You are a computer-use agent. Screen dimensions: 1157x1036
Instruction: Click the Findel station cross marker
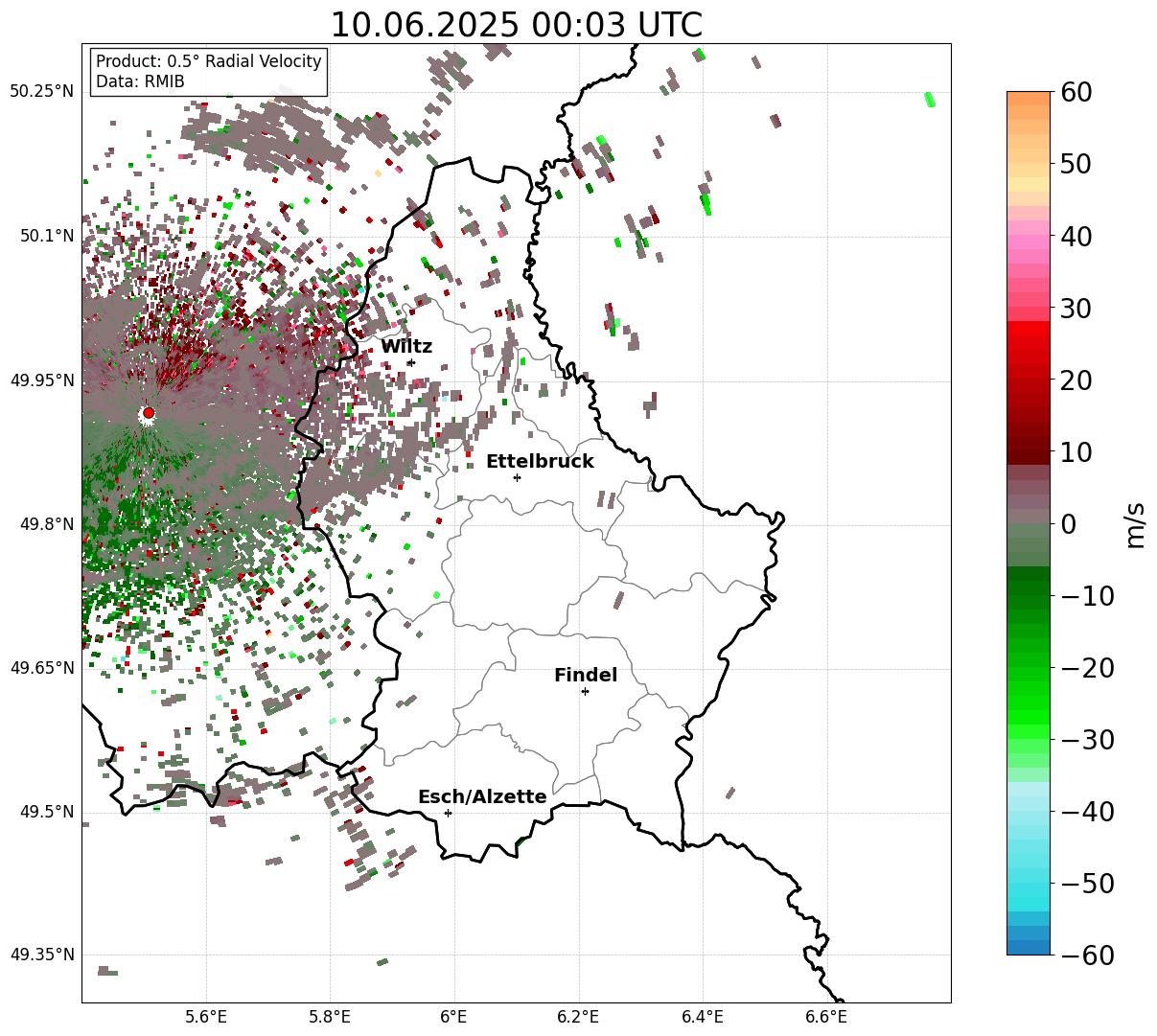click(585, 691)
